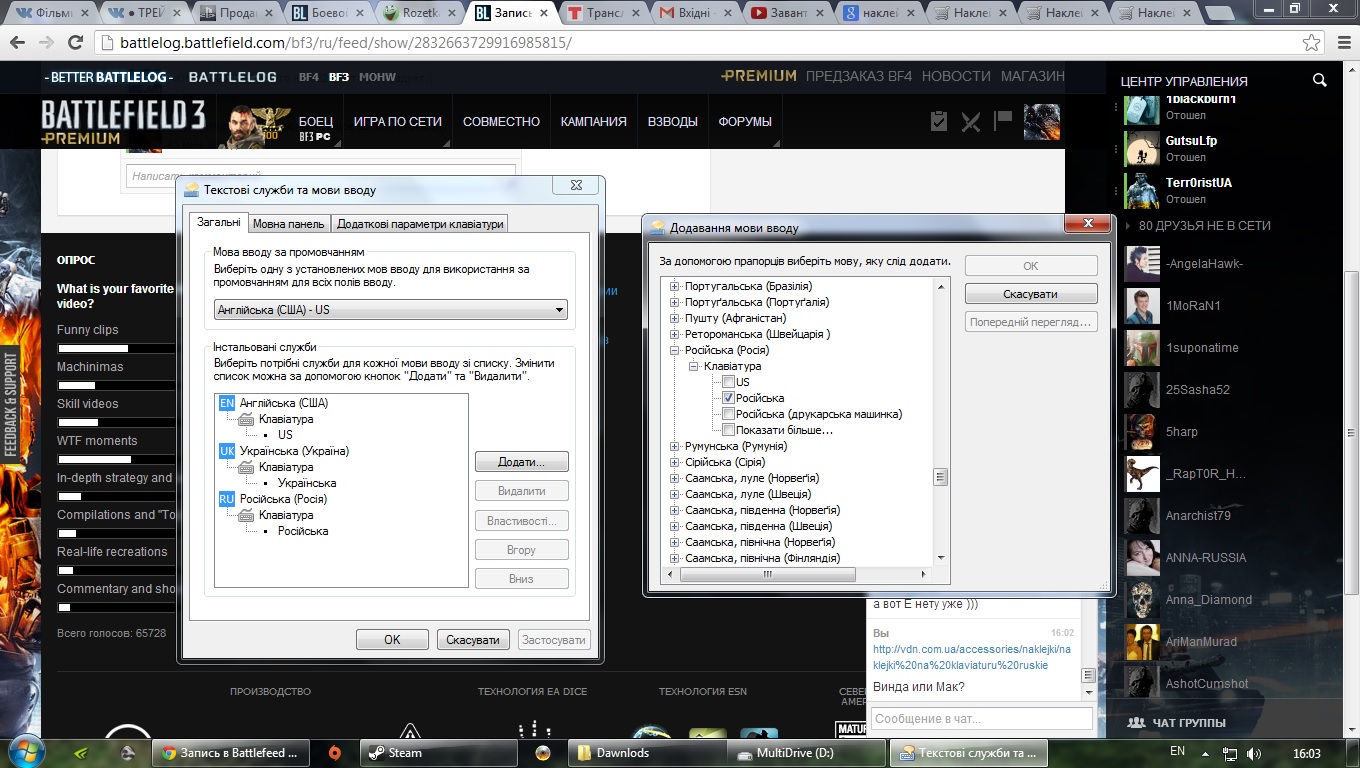The height and width of the screenshot is (768, 1360).
Task: Click the vertical scrollbar thumb in language list
Action: (941, 477)
